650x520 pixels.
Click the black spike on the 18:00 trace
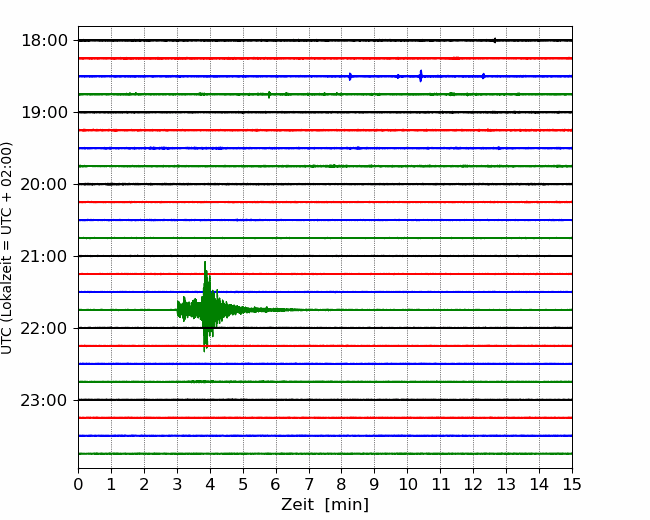click(x=495, y=40)
